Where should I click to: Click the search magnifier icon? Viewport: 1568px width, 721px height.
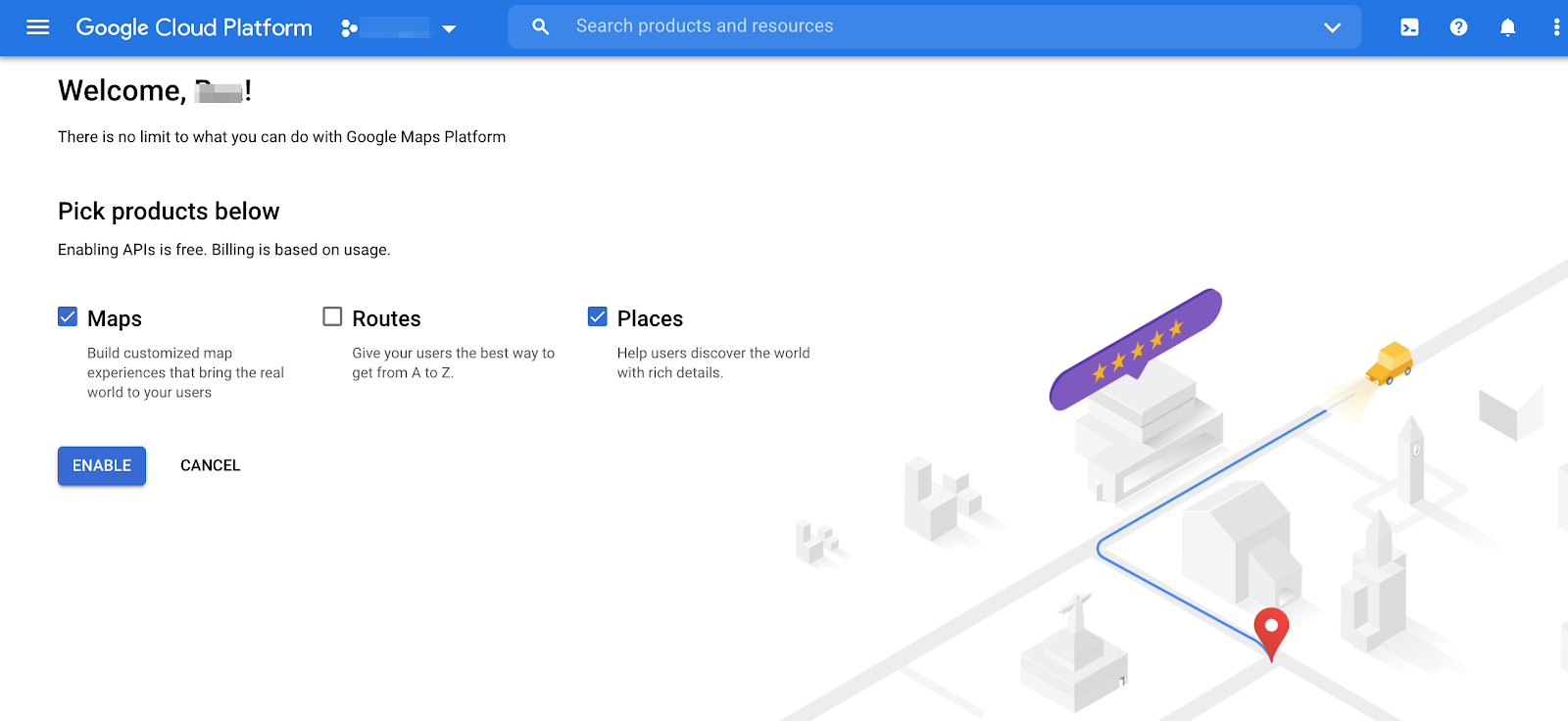(541, 26)
